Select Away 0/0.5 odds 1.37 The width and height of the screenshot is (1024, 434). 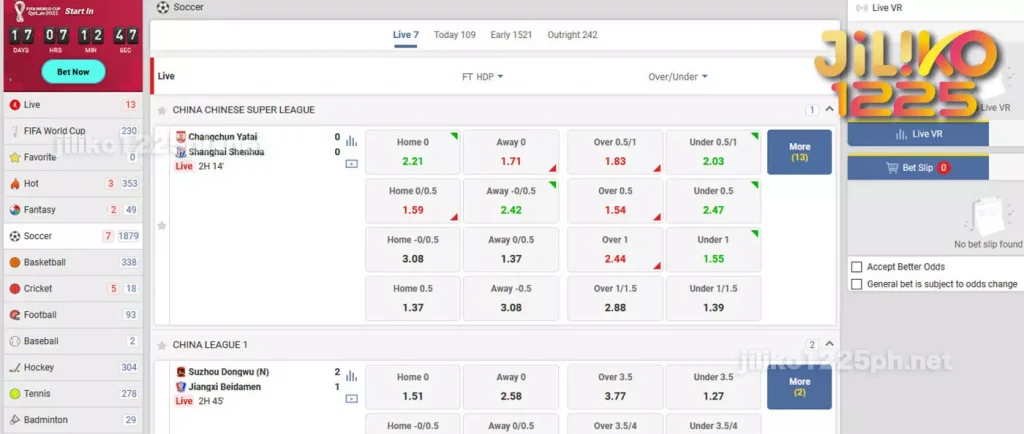[x=511, y=249]
